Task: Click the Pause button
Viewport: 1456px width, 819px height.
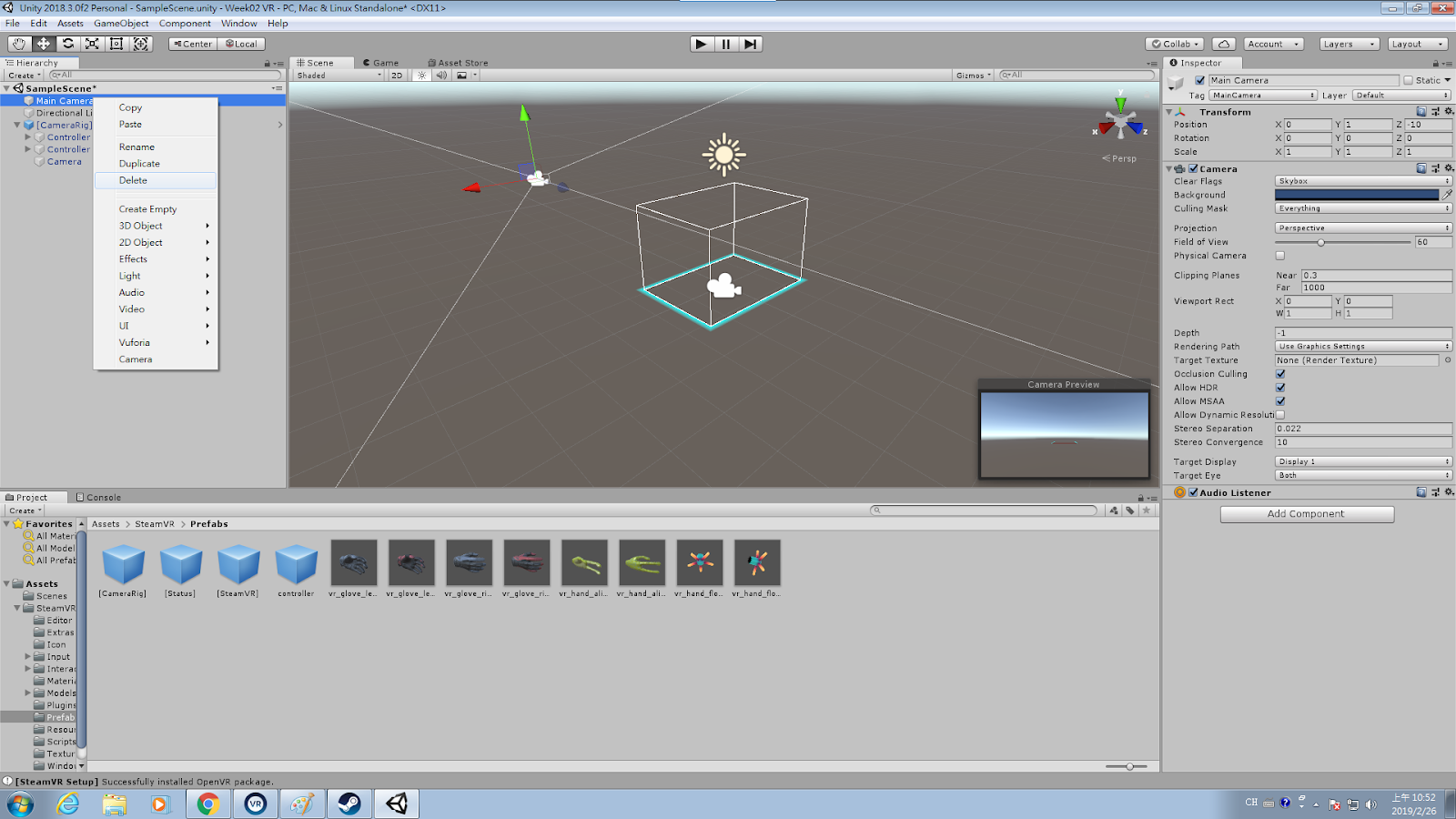Action: (725, 44)
